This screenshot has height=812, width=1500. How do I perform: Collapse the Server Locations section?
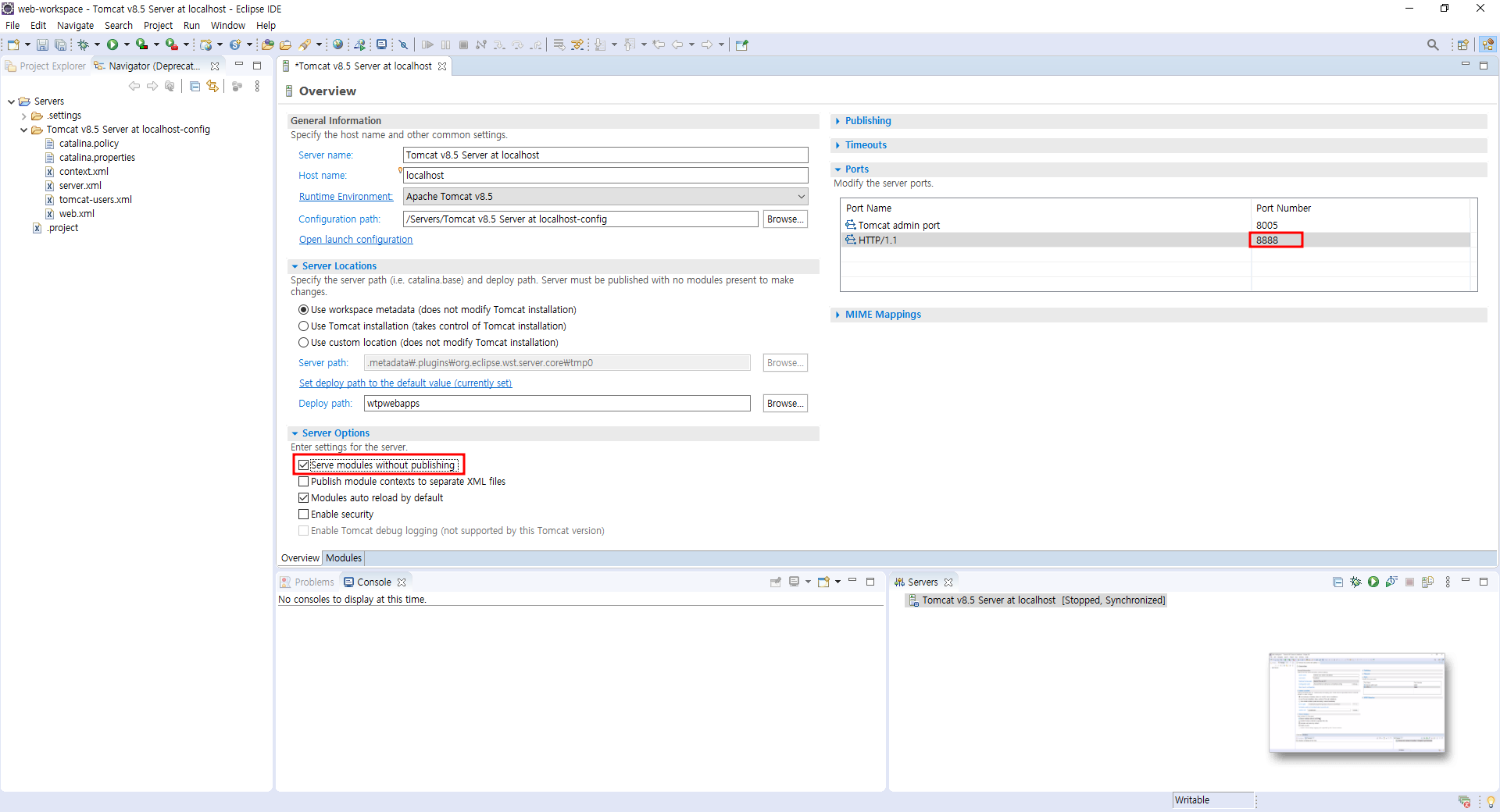[295, 266]
